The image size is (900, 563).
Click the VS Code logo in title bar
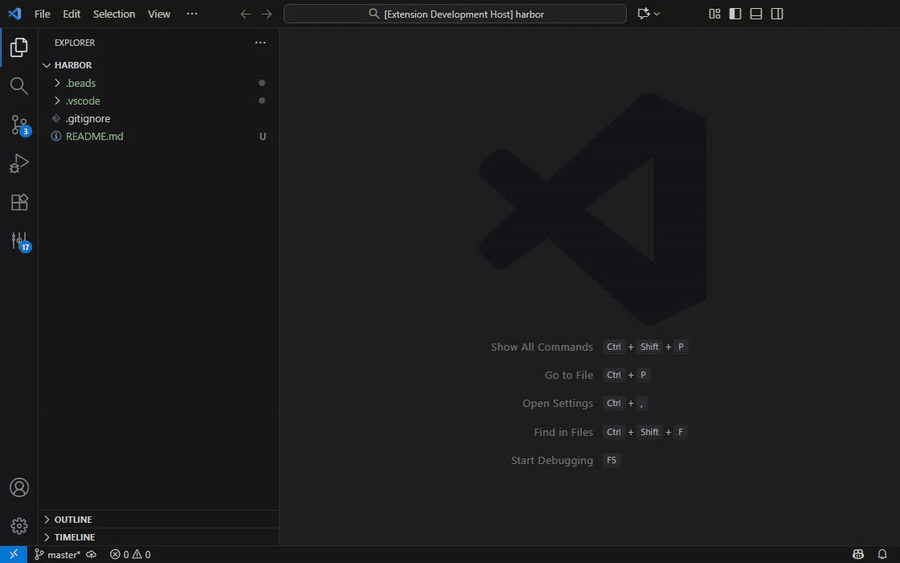(x=14, y=14)
